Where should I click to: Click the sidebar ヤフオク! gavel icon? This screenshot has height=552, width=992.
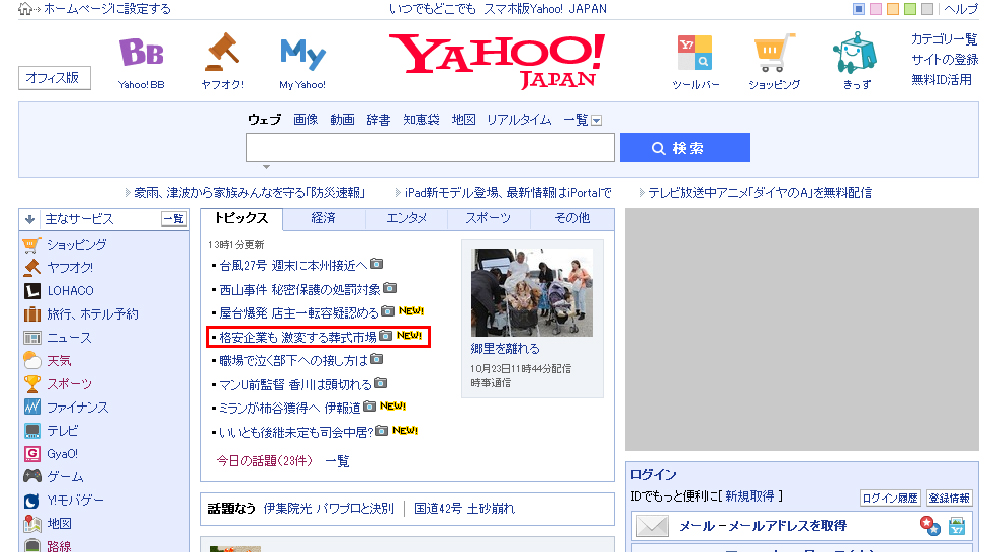tap(32, 267)
